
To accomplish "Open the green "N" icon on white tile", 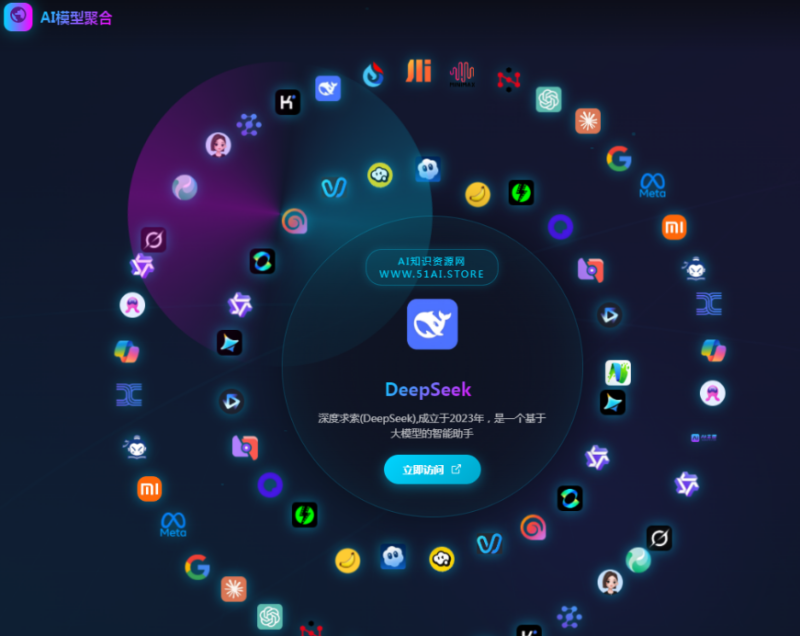I will 618,373.
